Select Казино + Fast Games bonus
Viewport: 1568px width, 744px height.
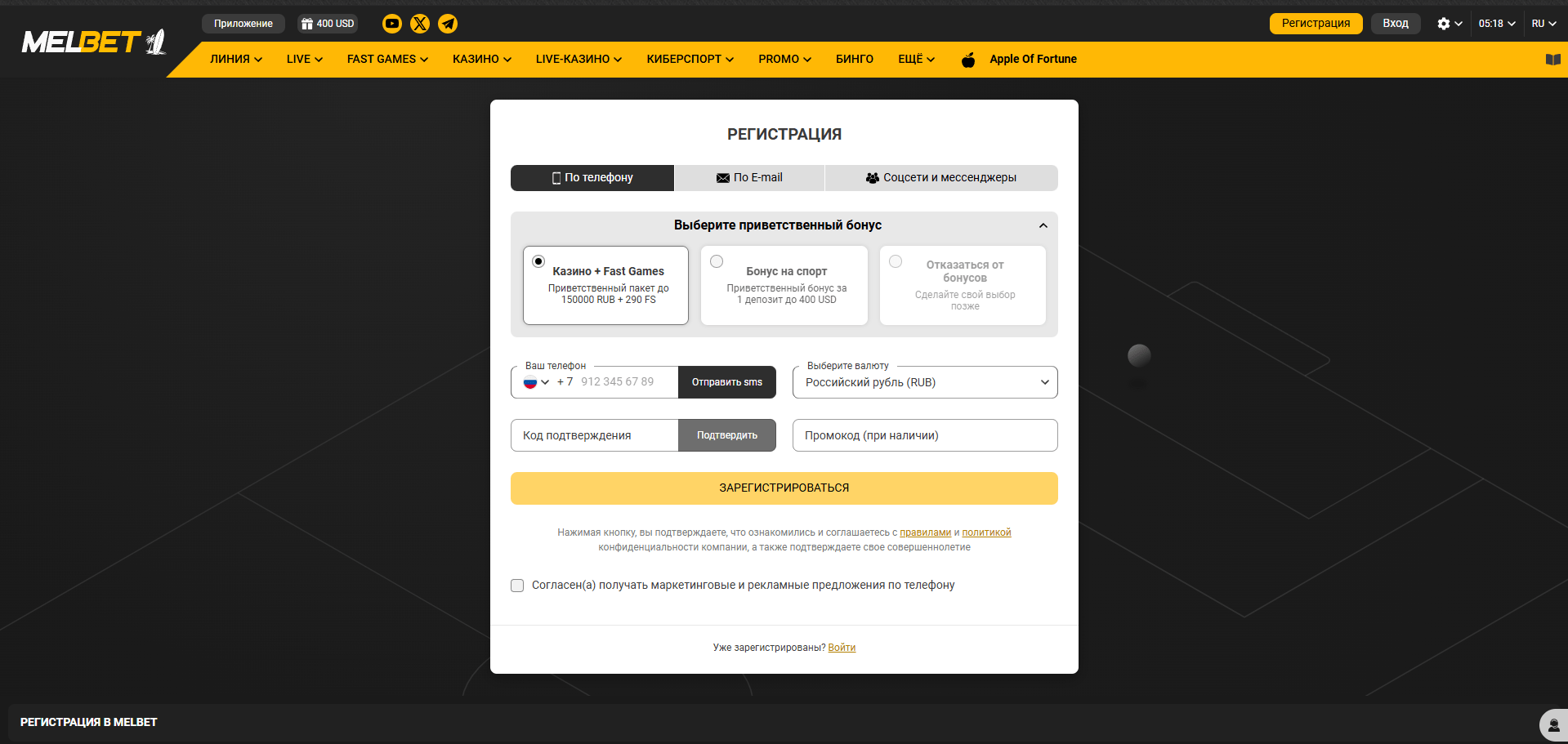coord(605,285)
